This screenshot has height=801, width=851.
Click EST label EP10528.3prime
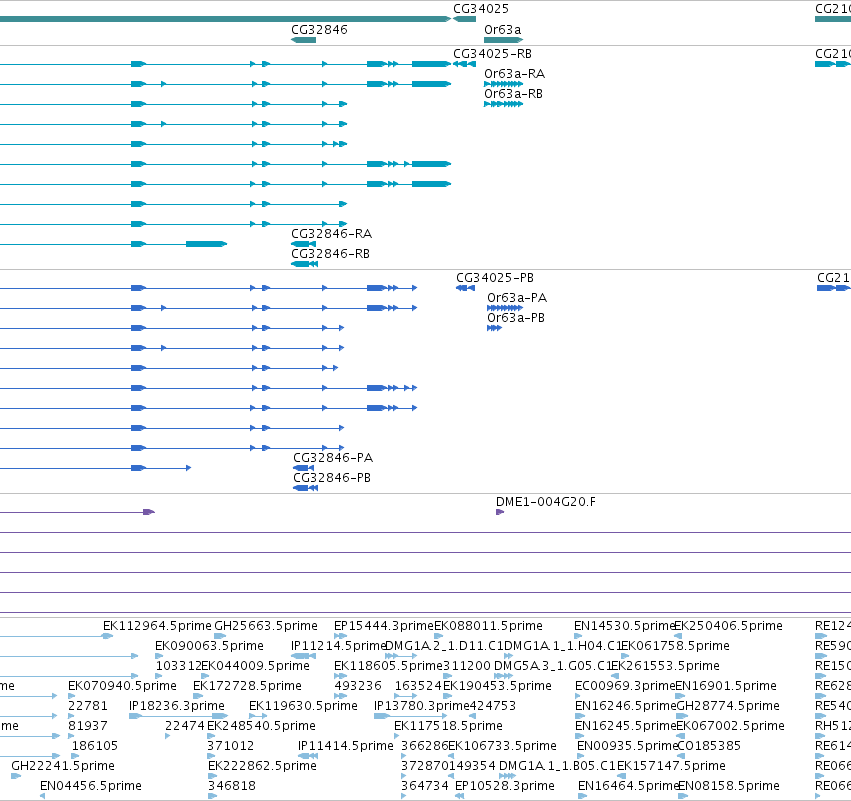click(505, 786)
